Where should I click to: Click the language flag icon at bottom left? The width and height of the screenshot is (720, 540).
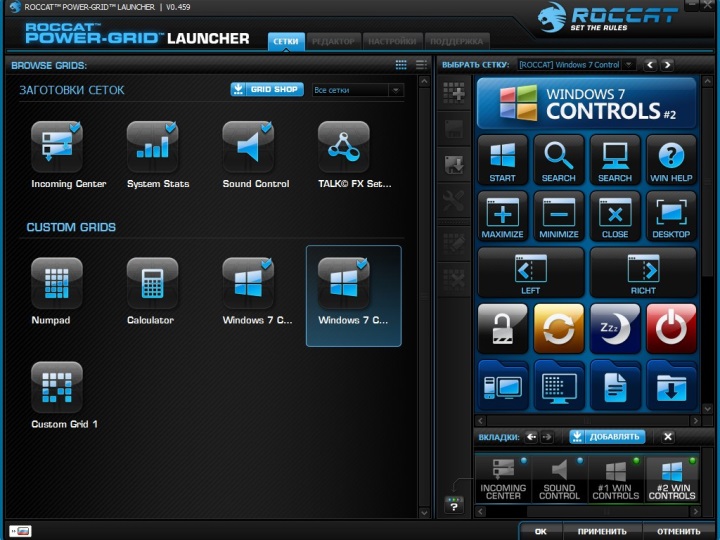21,531
